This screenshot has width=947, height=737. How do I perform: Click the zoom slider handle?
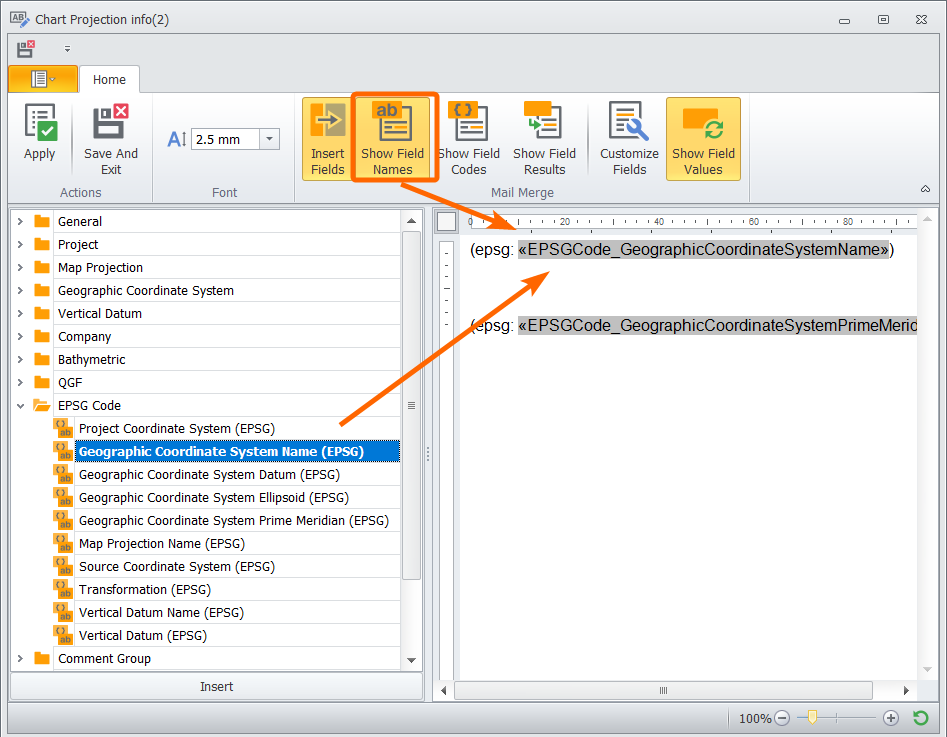(x=812, y=718)
